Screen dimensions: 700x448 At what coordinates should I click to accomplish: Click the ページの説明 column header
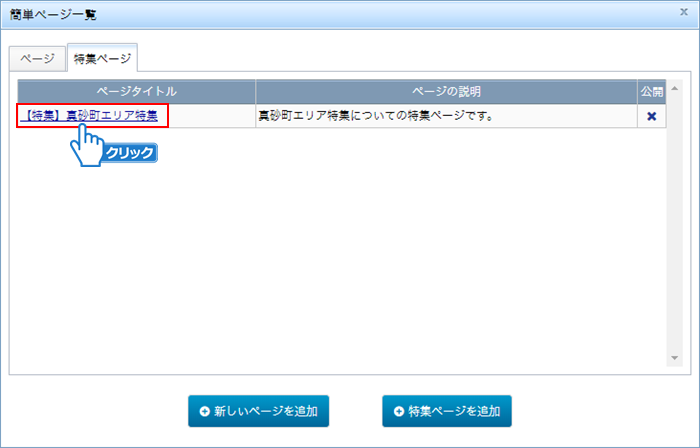(446, 91)
